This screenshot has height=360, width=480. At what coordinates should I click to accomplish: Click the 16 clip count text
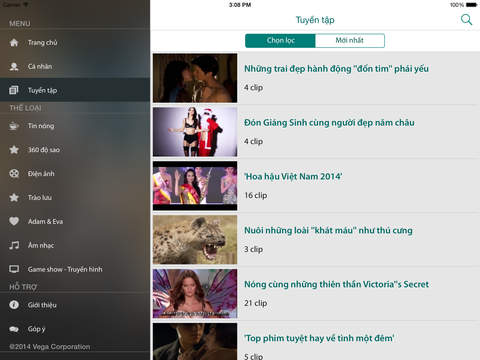[x=256, y=195]
